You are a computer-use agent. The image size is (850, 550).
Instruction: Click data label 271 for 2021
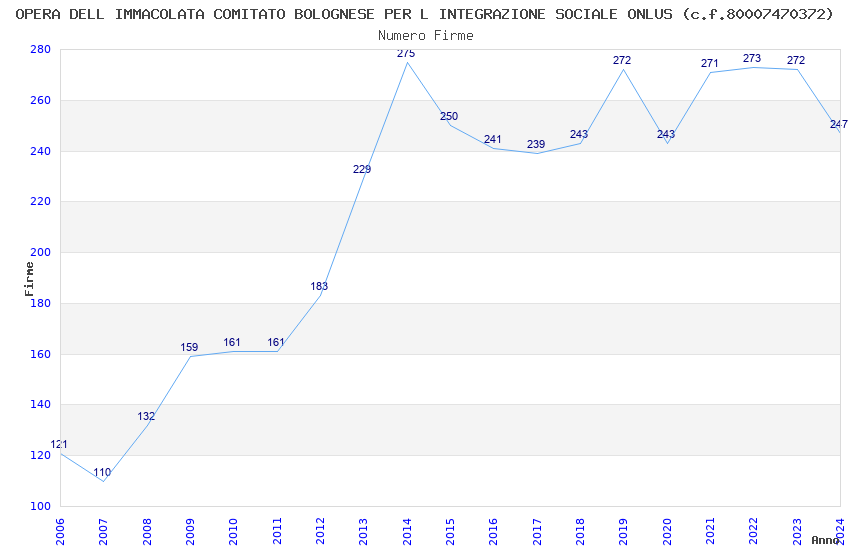point(710,63)
